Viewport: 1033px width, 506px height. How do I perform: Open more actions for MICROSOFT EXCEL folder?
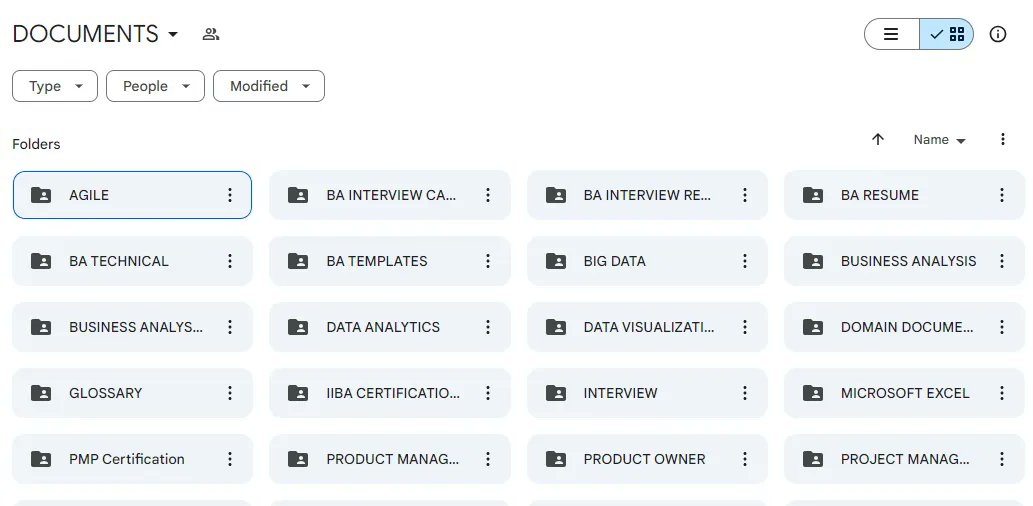click(x=1001, y=393)
